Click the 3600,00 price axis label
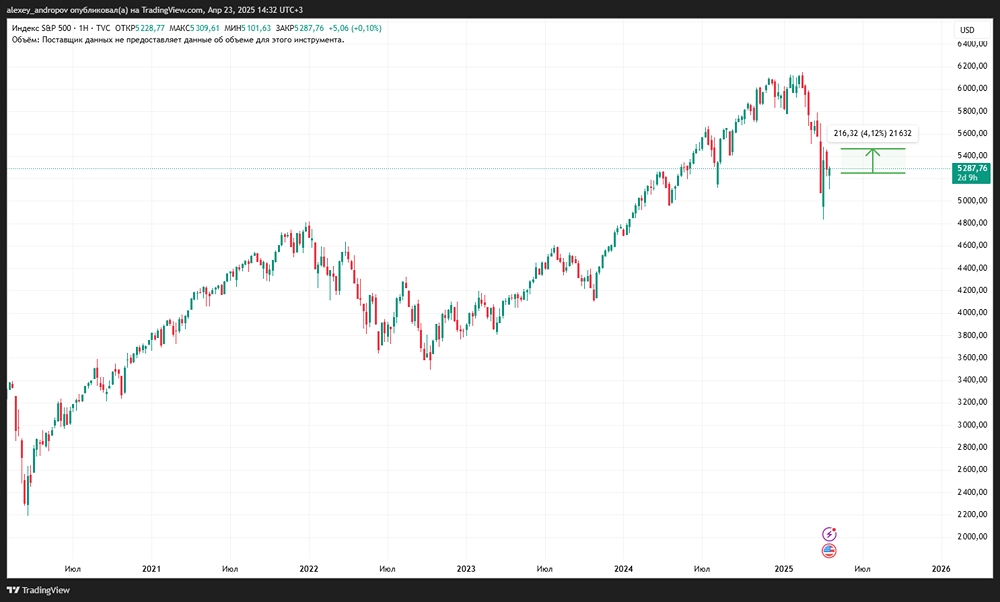Image resolution: width=1000 pixels, height=602 pixels. pos(972,357)
